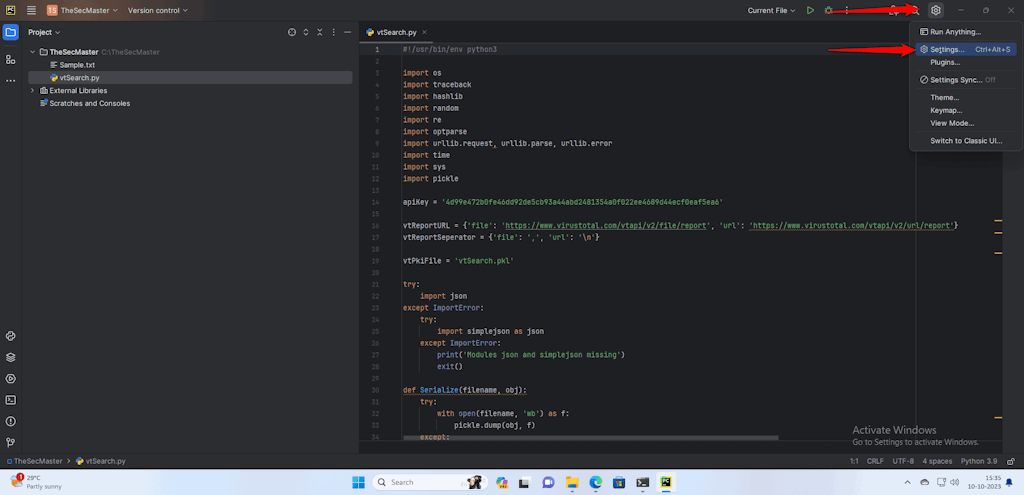
Task: Run the current file
Action: click(810, 10)
